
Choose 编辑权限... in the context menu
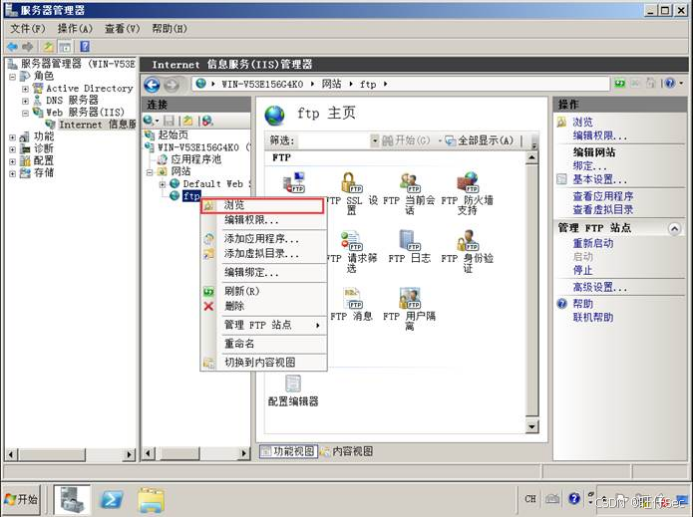point(264,220)
